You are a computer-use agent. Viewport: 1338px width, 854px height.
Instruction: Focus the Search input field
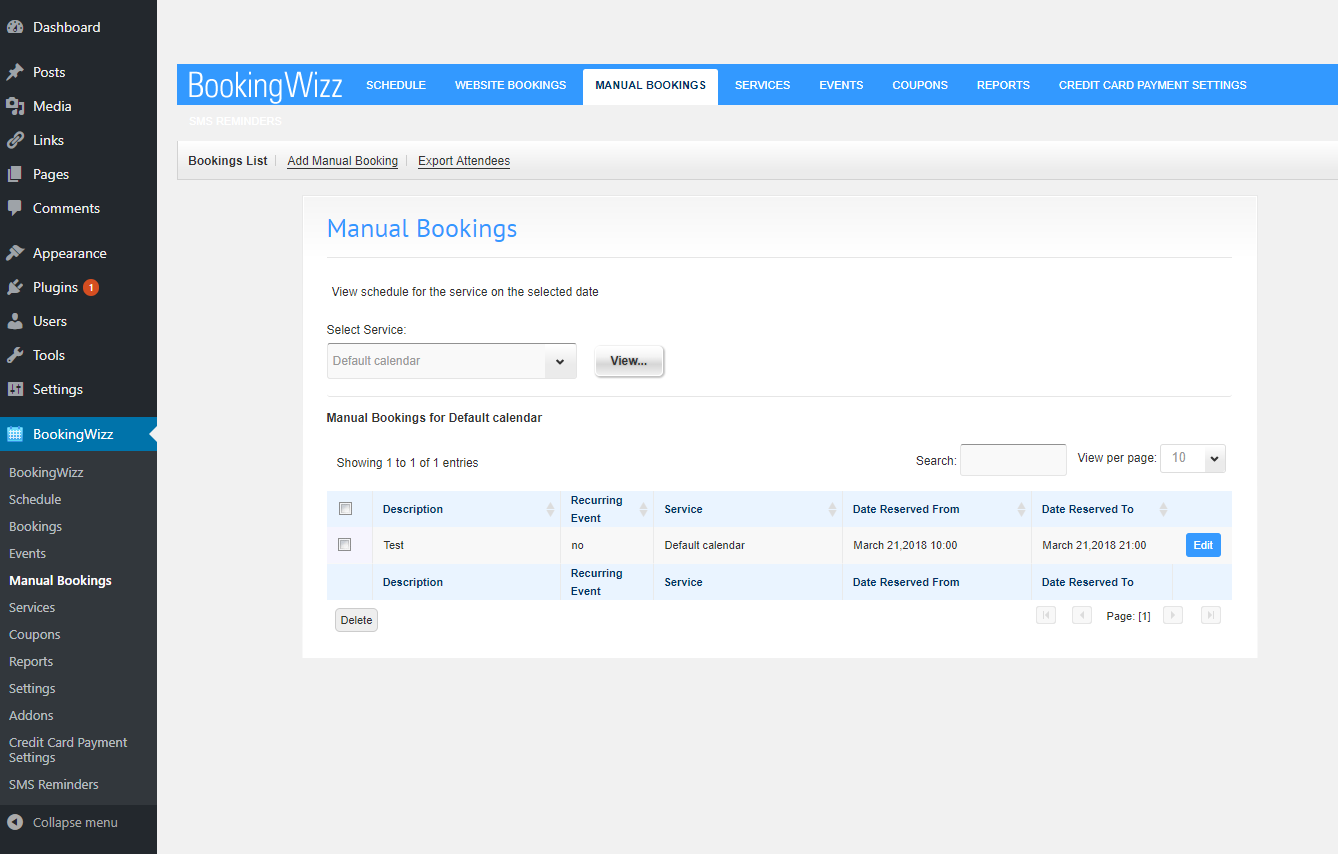coord(1013,460)
